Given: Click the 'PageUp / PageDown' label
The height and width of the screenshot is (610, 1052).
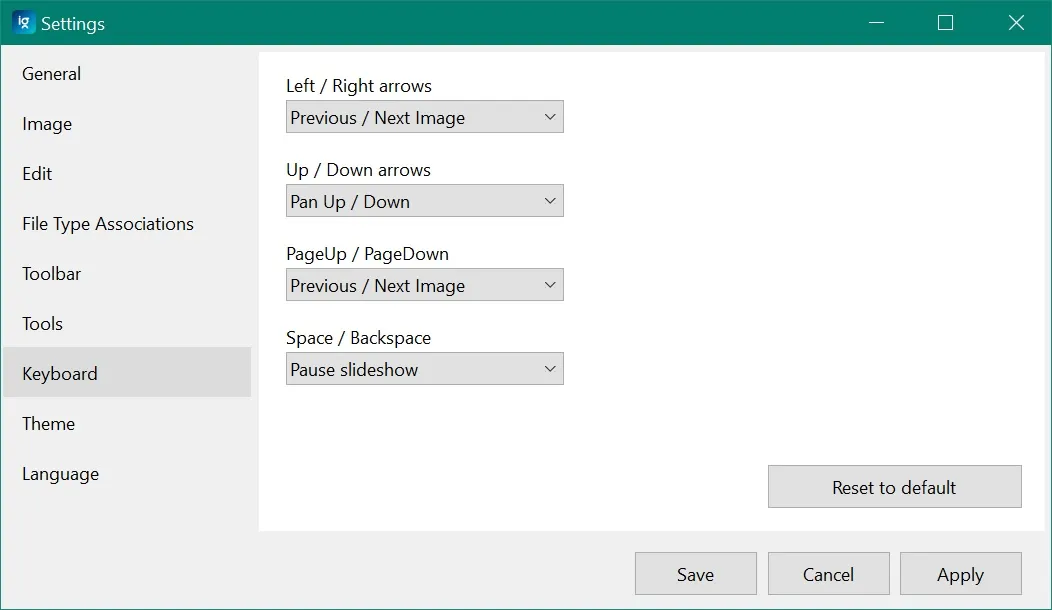Looking at the screenshot, I should coord(368,254).
